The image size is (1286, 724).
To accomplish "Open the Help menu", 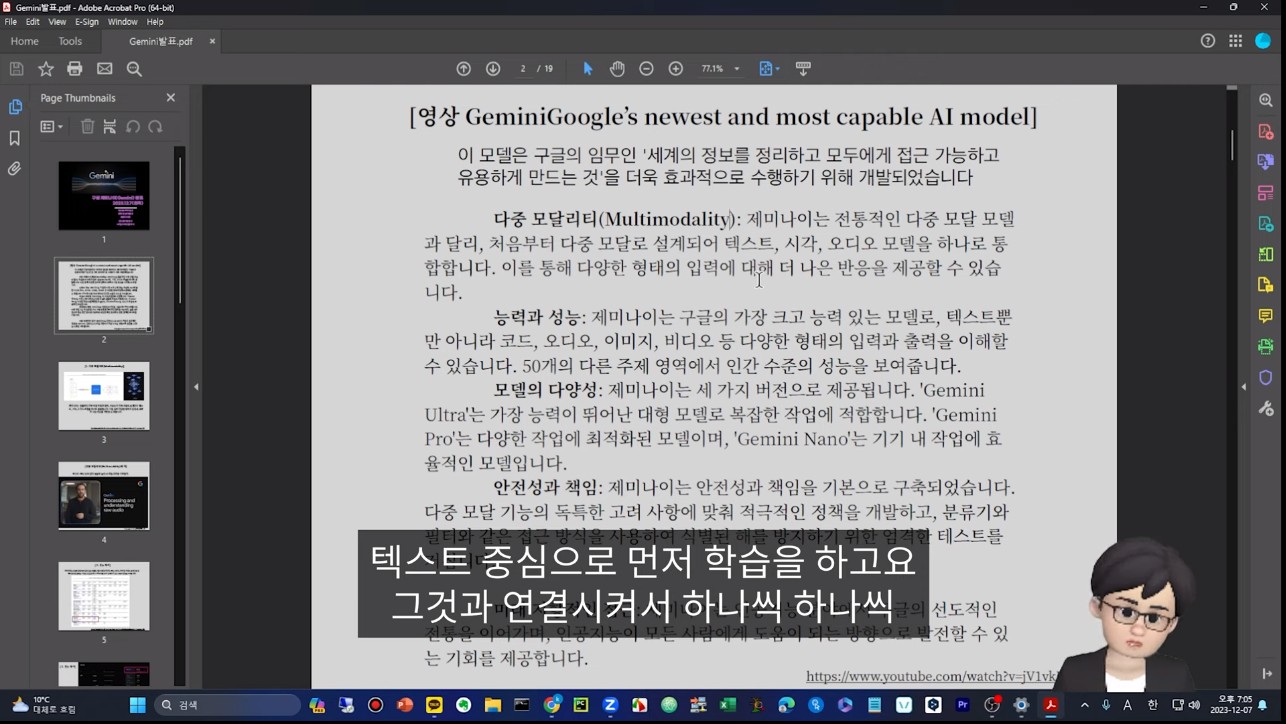I will point(155,22).
